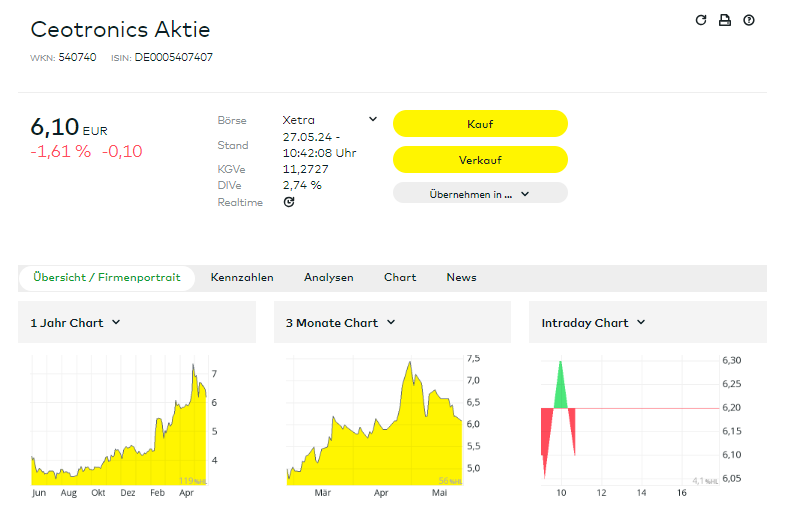Go to the Chart tab
This screenshot has height=506, width=796.
400,278
